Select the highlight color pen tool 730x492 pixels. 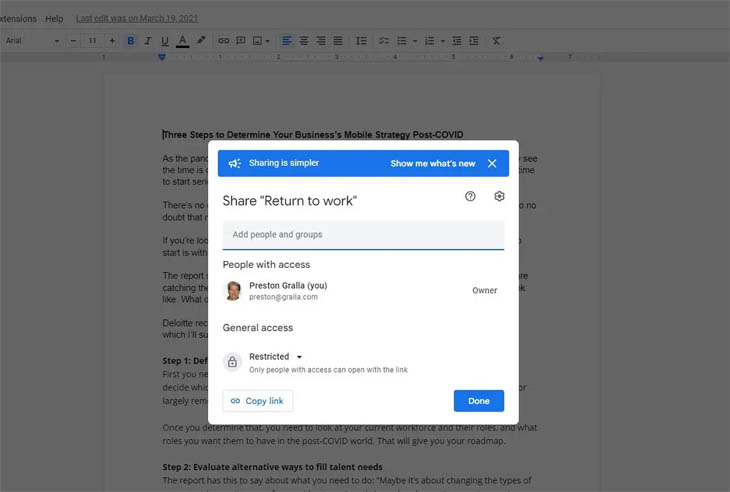point(201,40)
